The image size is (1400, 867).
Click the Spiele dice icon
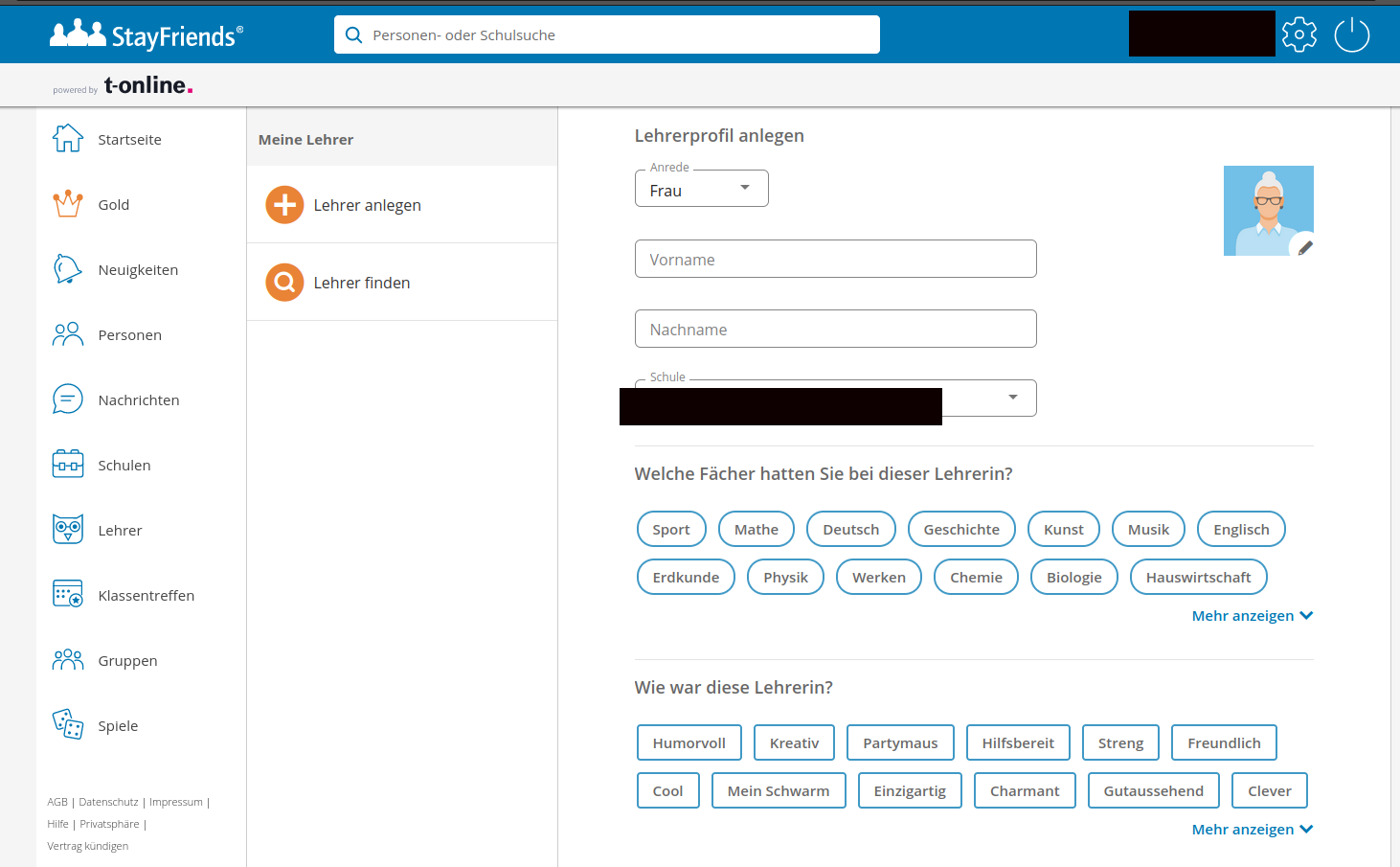click(68, 725)
